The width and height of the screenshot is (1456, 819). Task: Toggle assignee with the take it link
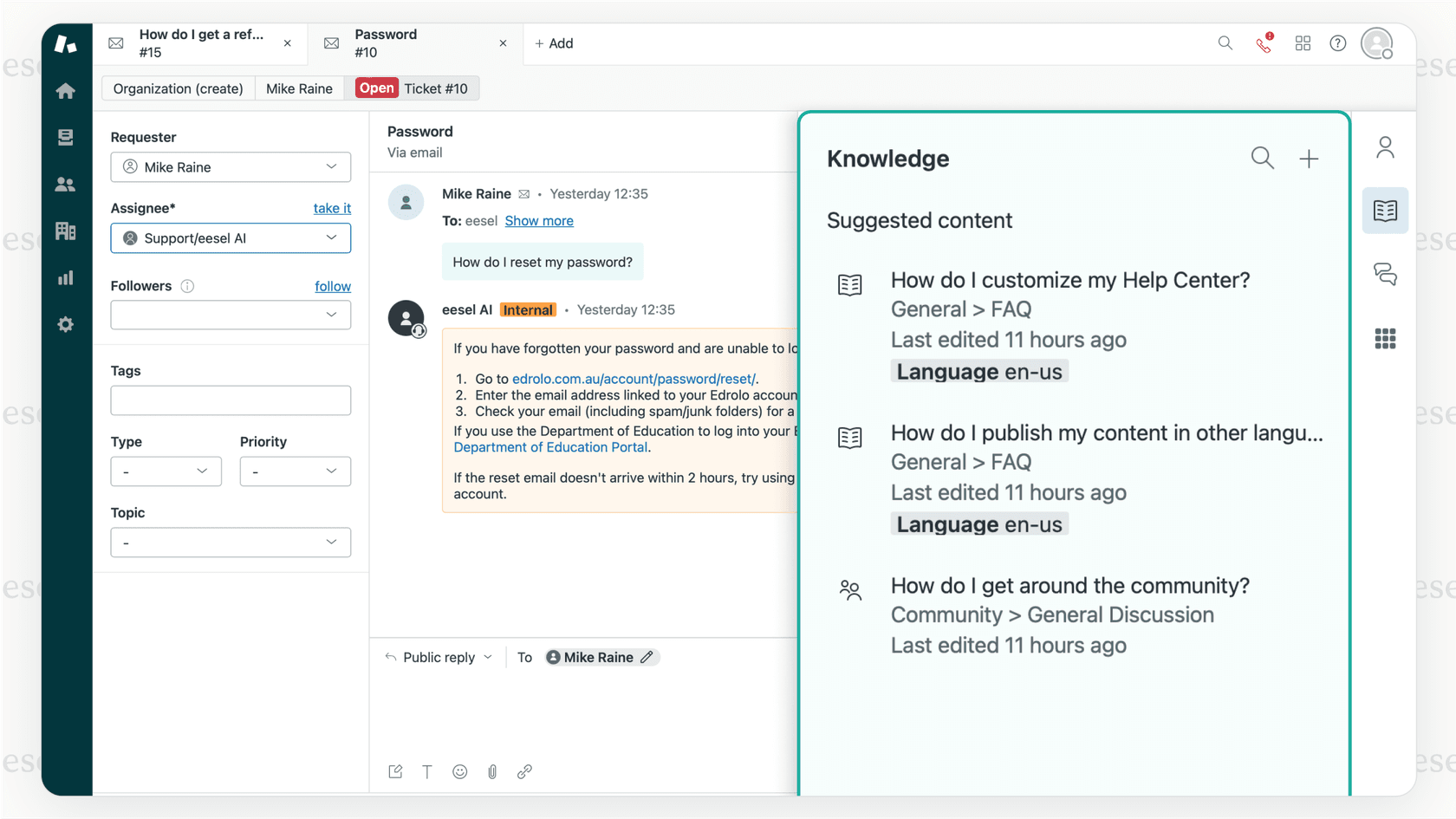coord(332,208)
